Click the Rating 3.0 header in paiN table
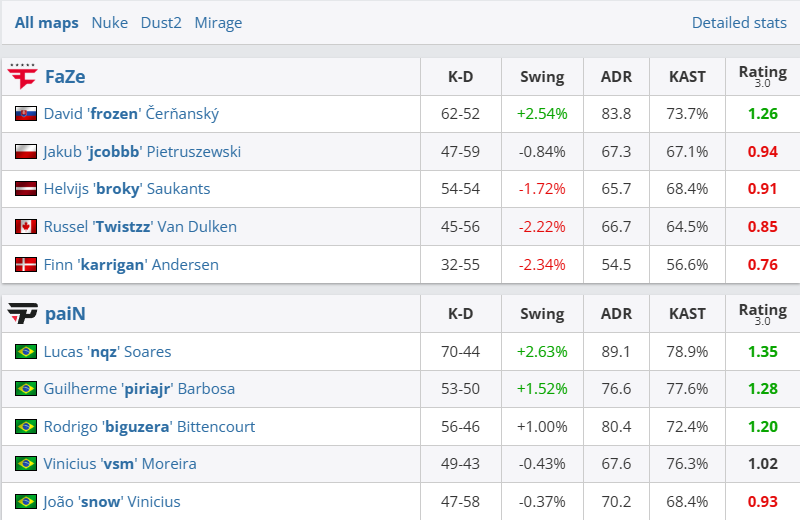The height and width of the screenshot is (520, 800). pos(762,314)
